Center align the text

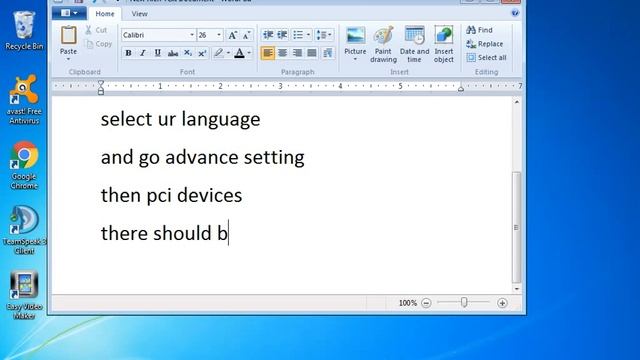coord(282,53)
